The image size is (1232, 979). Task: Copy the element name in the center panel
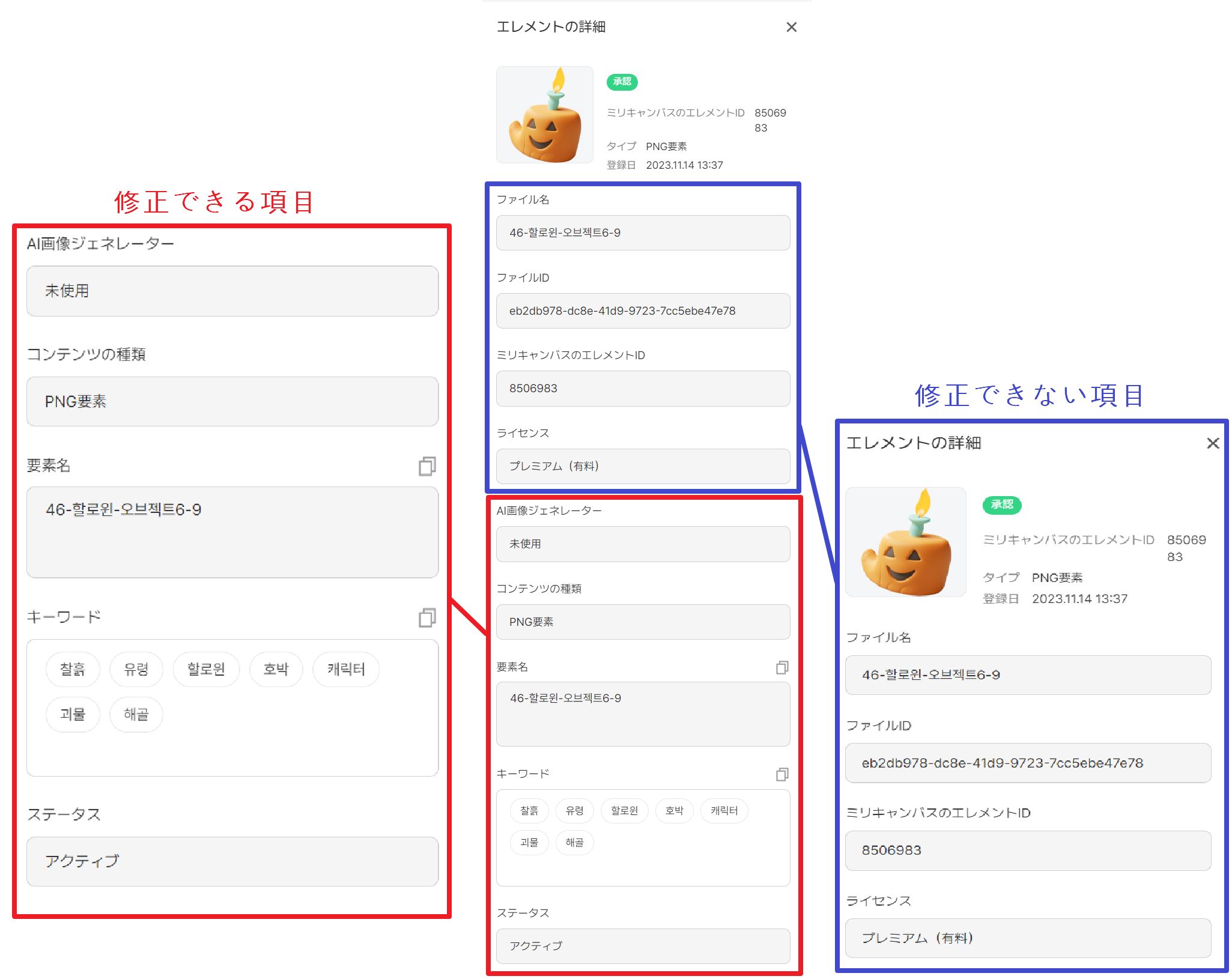[x=781, y=667]
